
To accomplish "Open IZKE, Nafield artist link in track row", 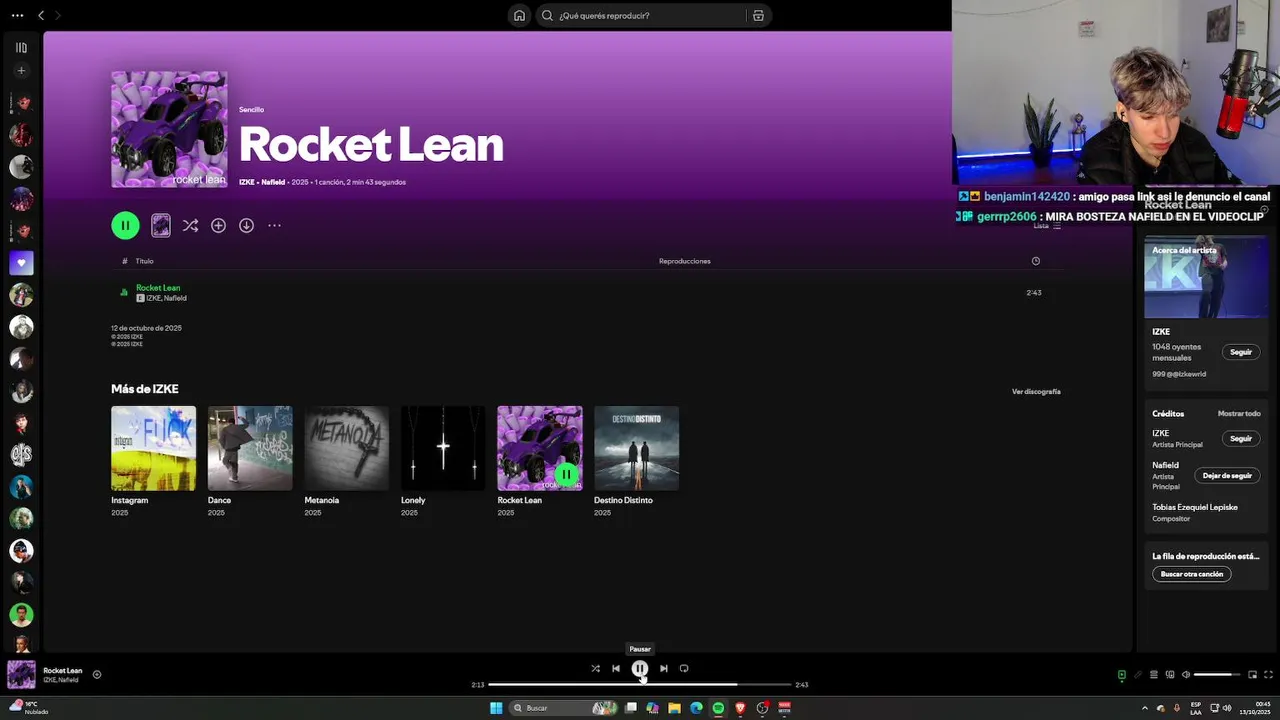I will point(166,298).
